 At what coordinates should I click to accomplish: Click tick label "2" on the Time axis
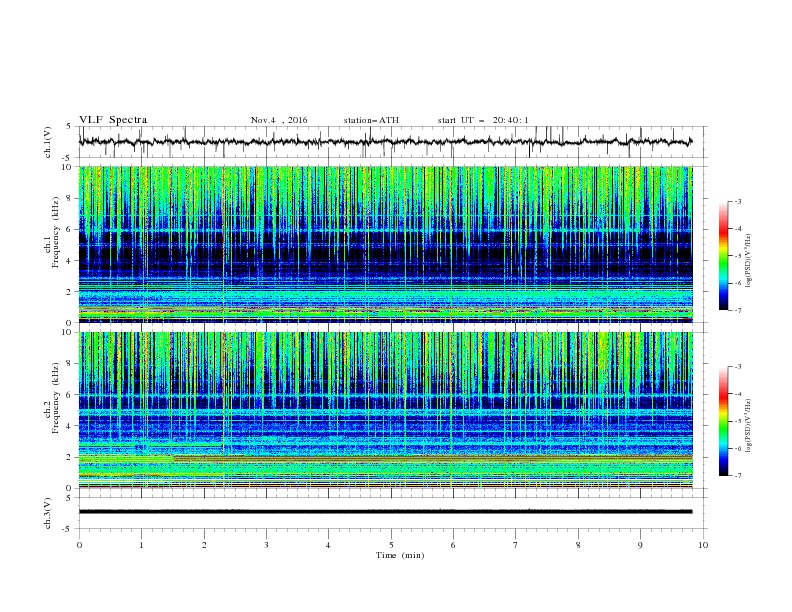(x=204, y=545)
